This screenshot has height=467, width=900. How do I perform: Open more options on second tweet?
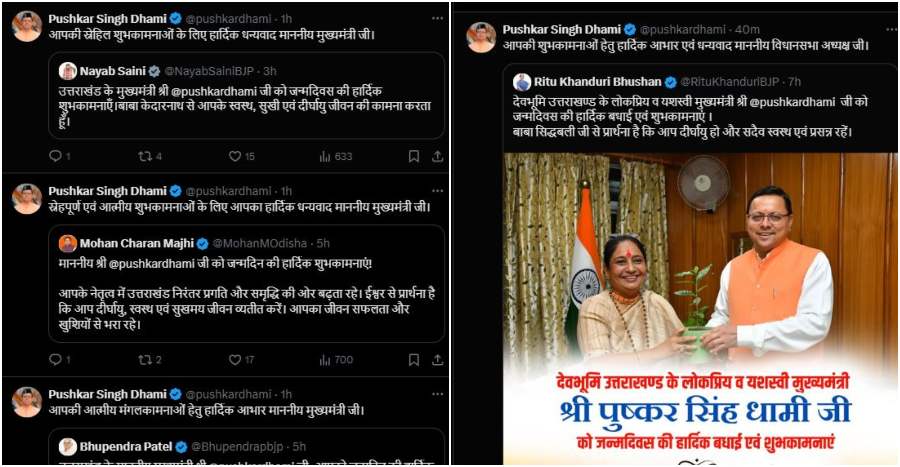(x=437, y=190)
